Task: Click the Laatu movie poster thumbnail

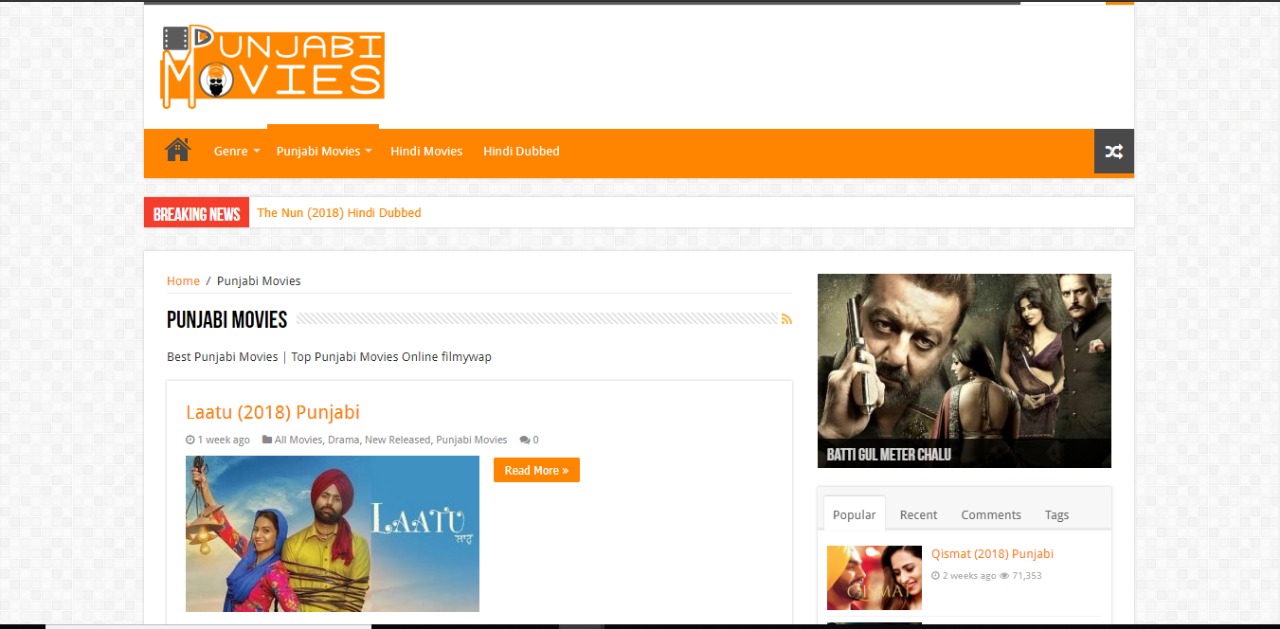Action: tap(332, 533)
